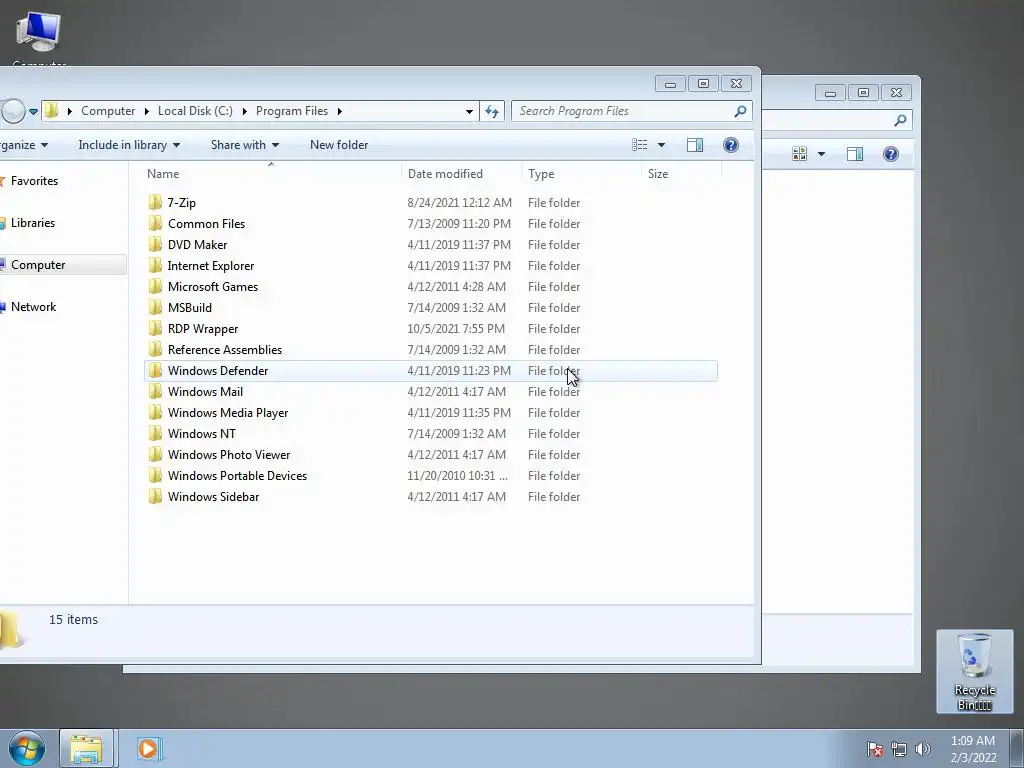
Task: Select the Windows Photo Viewer folder name
Action: (x=229, y=454)
